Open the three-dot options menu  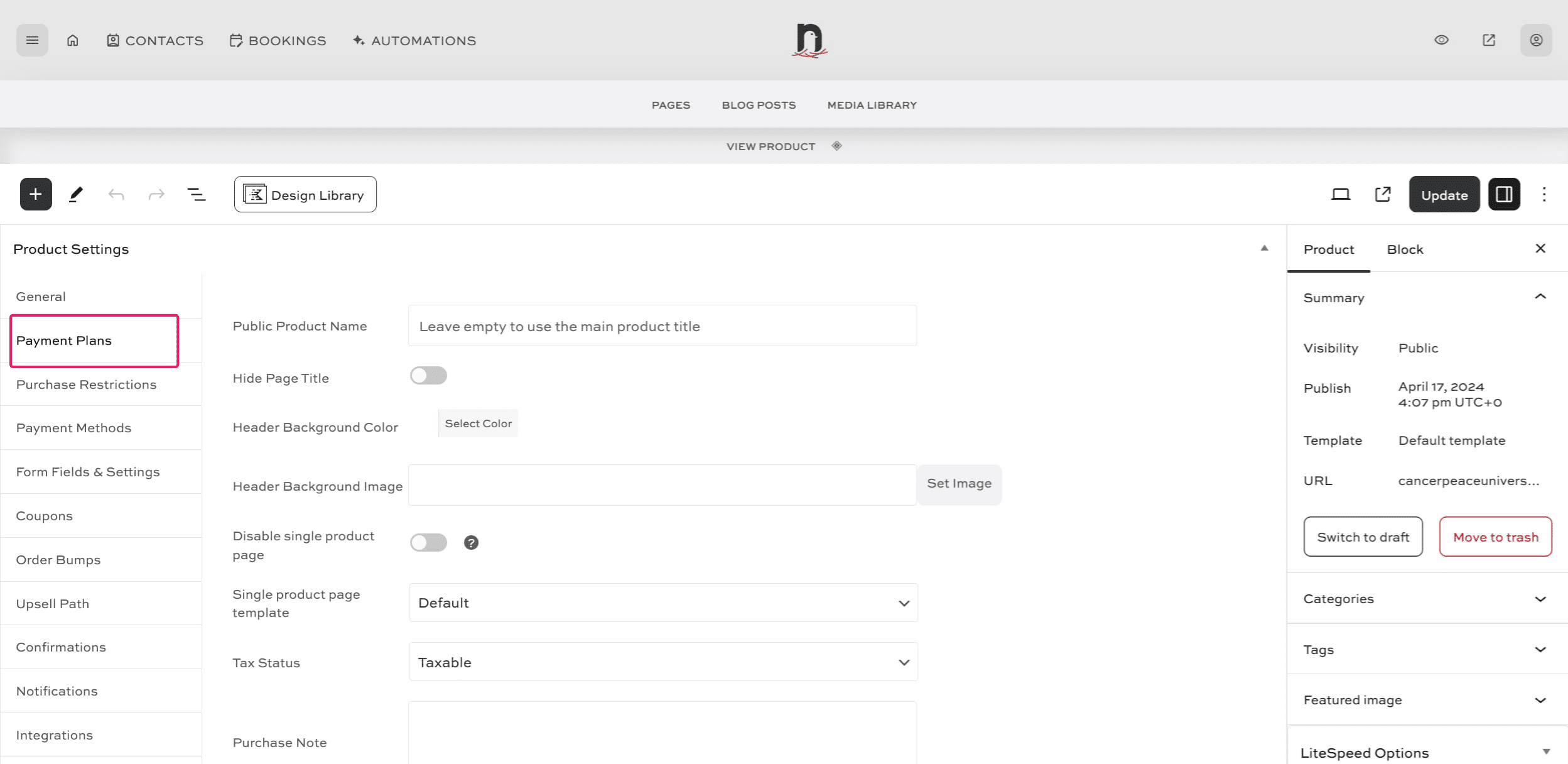[1544, 195]
